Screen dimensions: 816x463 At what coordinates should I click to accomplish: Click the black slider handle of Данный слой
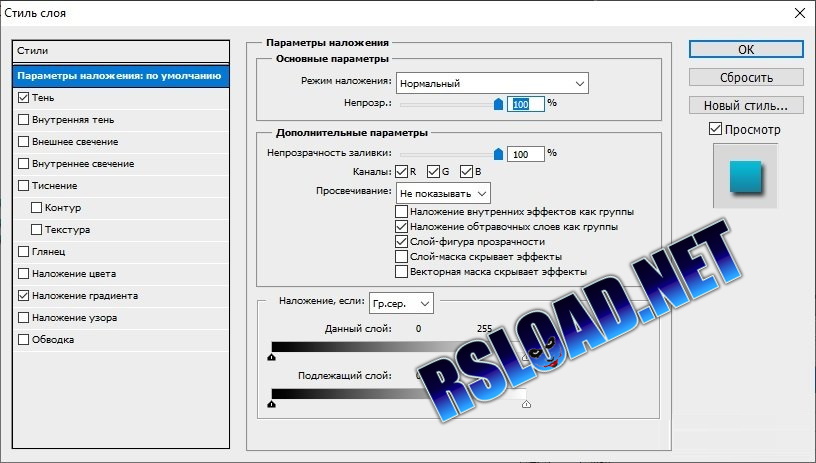[x=271, y=357]
